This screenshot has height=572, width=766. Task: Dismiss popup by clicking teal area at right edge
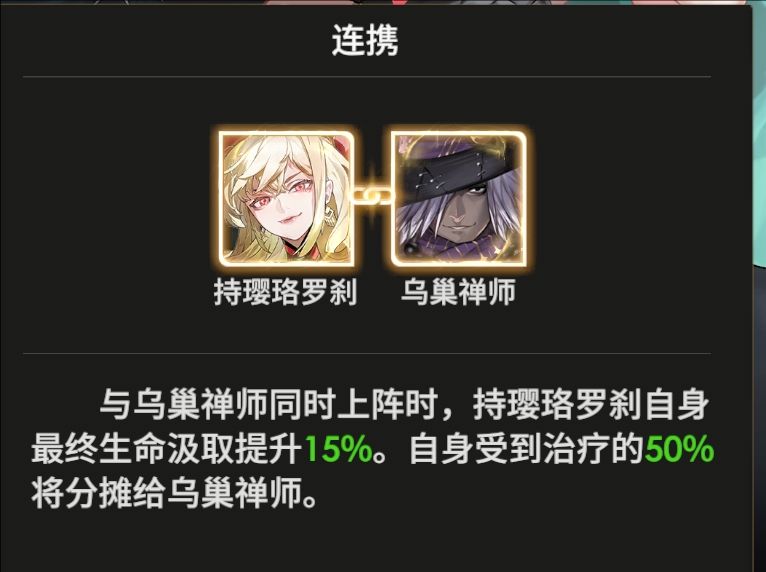click(x=760, y=293)
